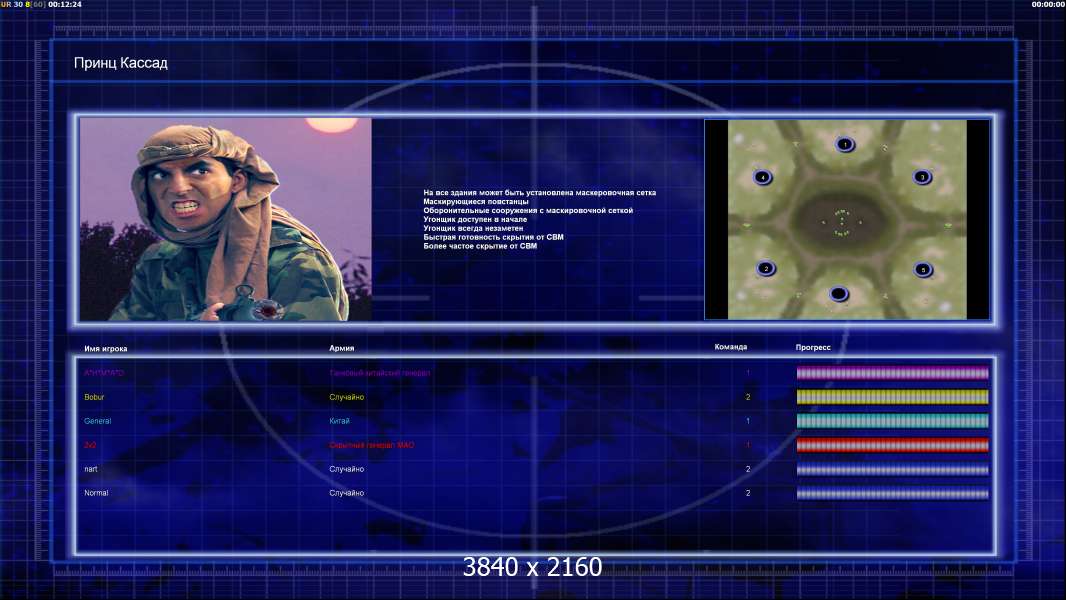
Task: Select the unnumbered bottom start position marker
Action: click(x=839, y=294)
